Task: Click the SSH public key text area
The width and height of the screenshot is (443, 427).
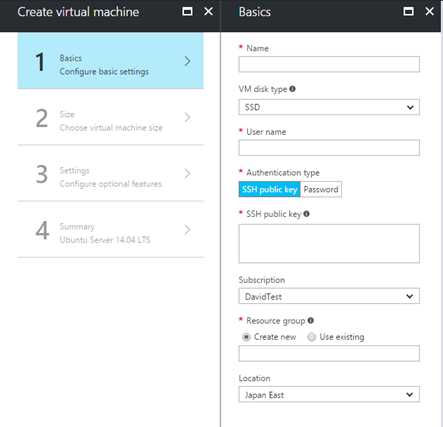Action: click(329, 244)
